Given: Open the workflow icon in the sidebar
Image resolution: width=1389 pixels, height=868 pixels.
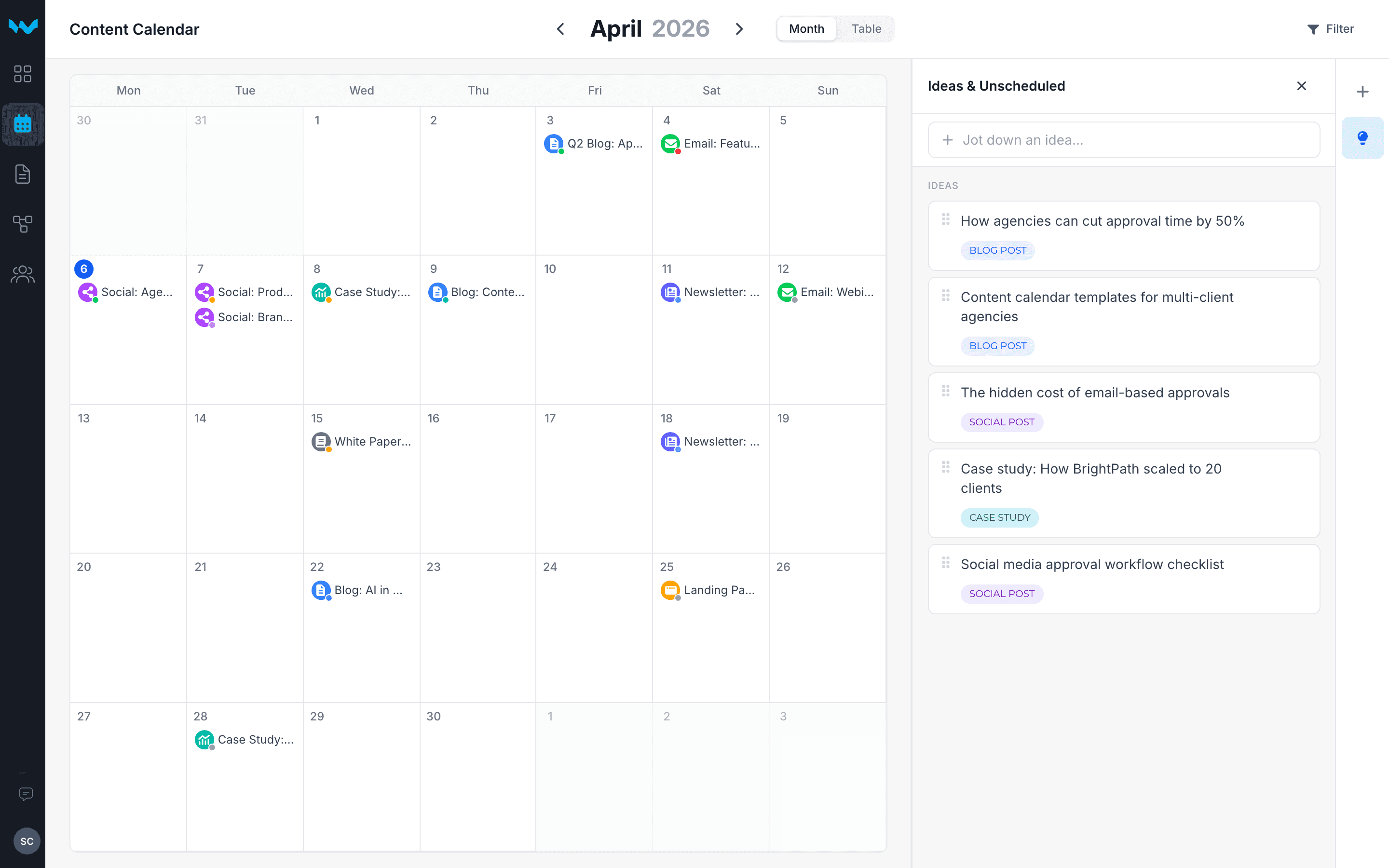Looking at the screenshot, I should point(23,224).
